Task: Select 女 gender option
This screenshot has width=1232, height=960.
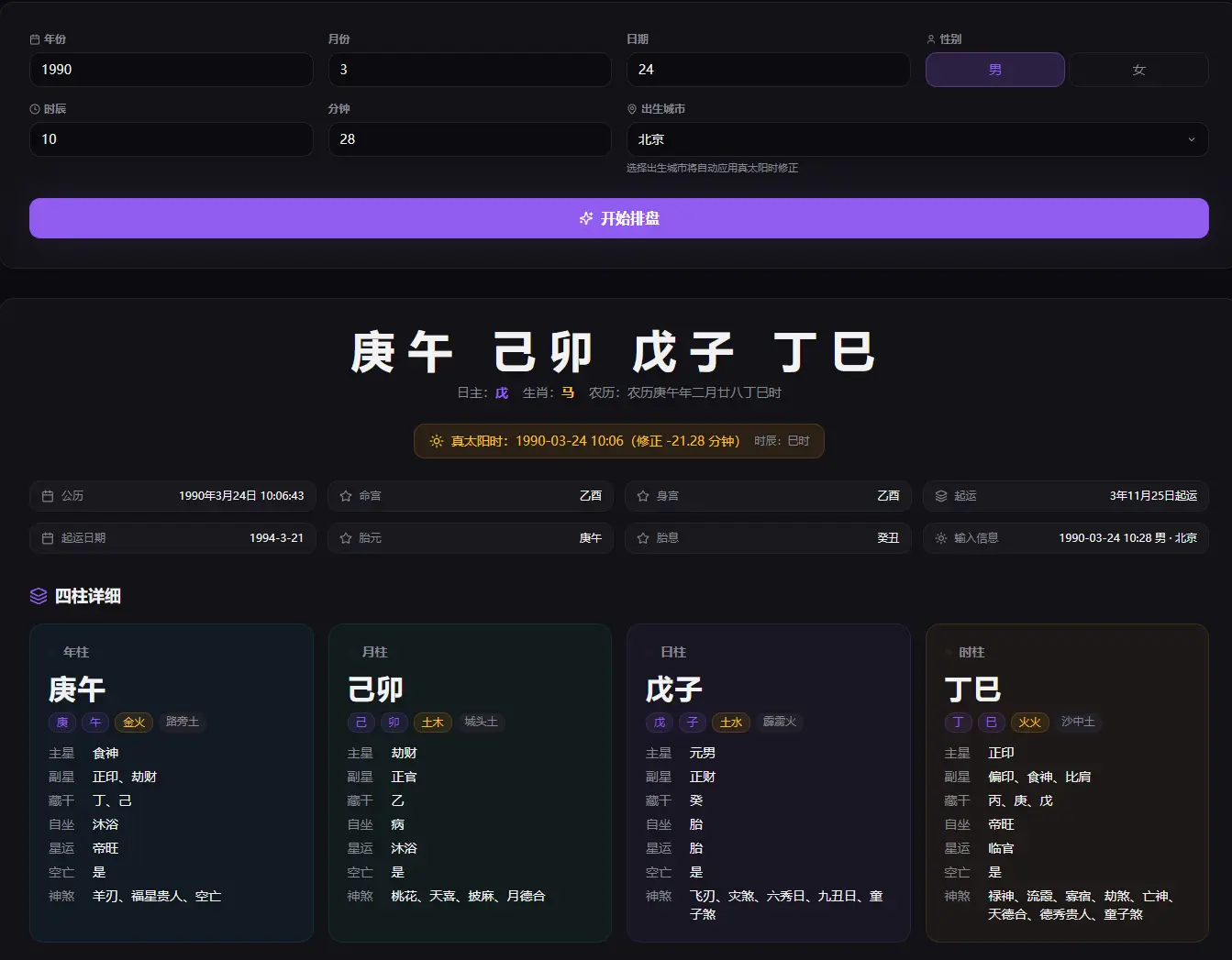Action: point(1139,70)
